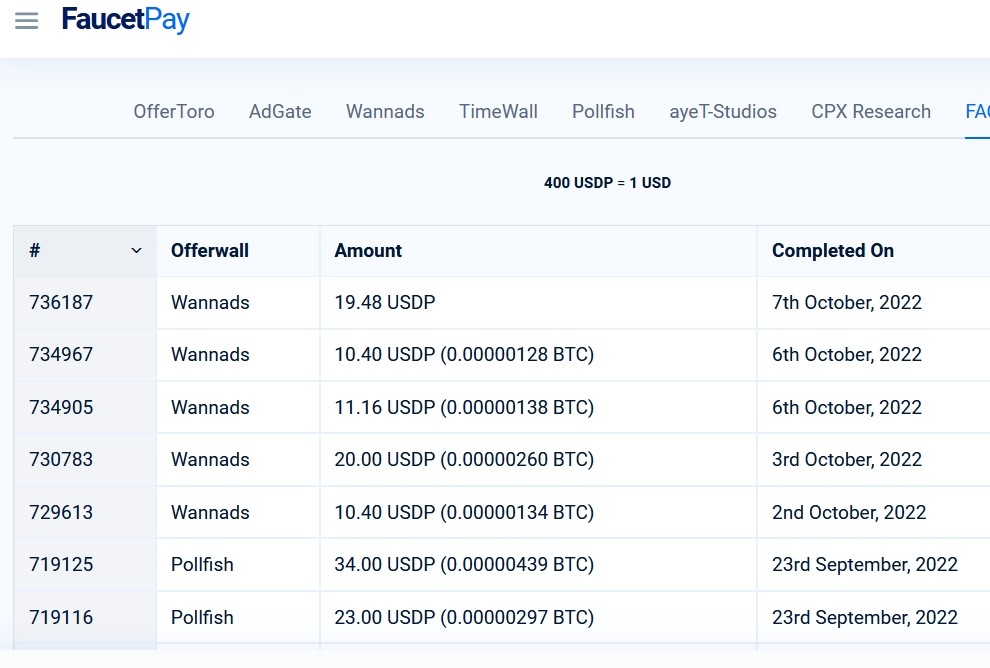
Task: Select transaction ID 734967
Action: (61, 354)
